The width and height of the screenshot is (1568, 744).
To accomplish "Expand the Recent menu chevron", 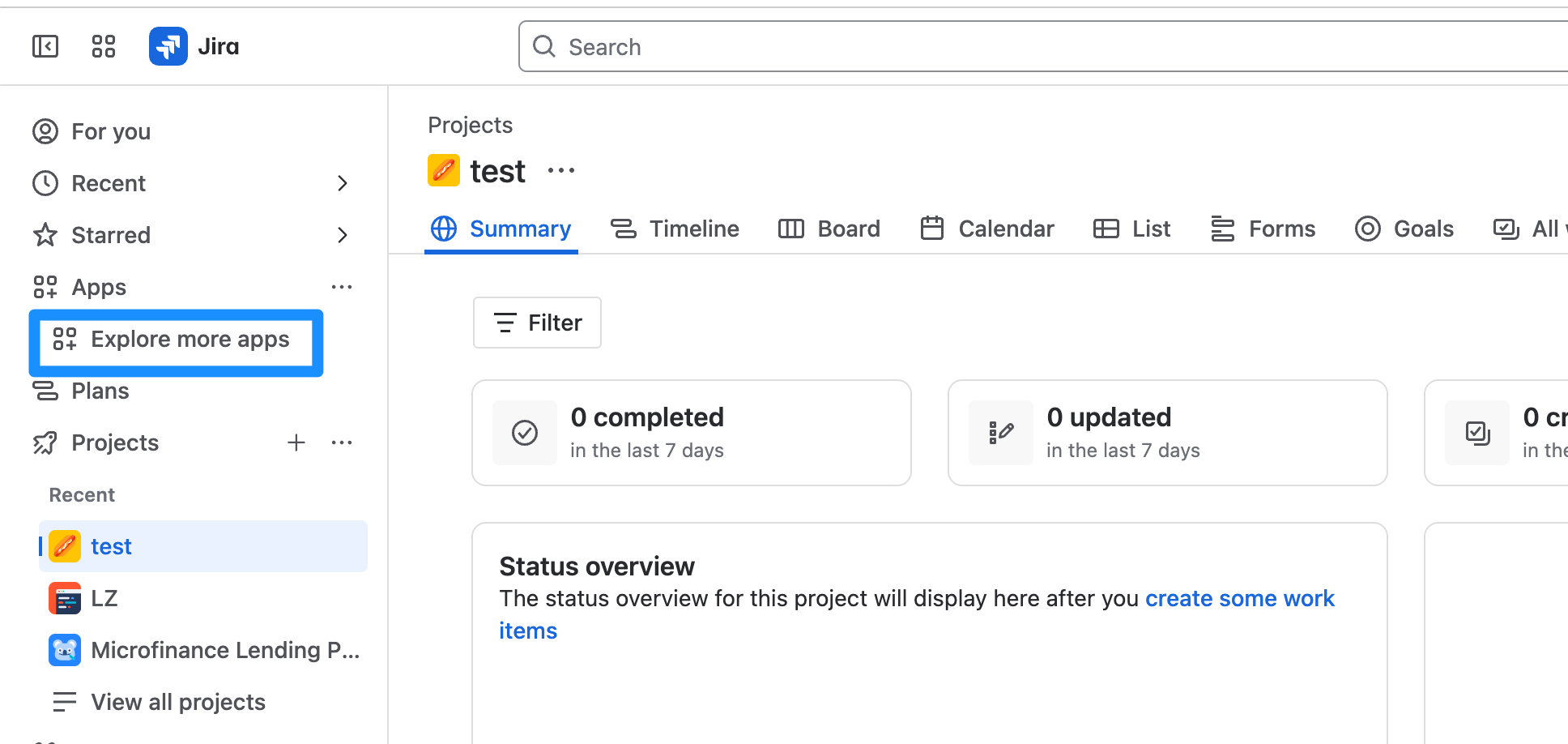I will (x=342, y=183).
